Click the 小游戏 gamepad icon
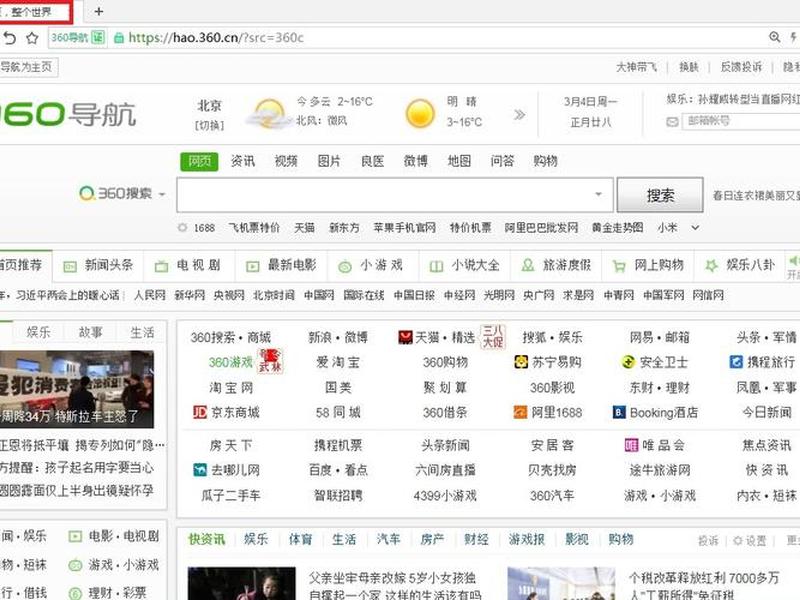Viewport: 800px width, 600px height. click(x=345, y=266)
